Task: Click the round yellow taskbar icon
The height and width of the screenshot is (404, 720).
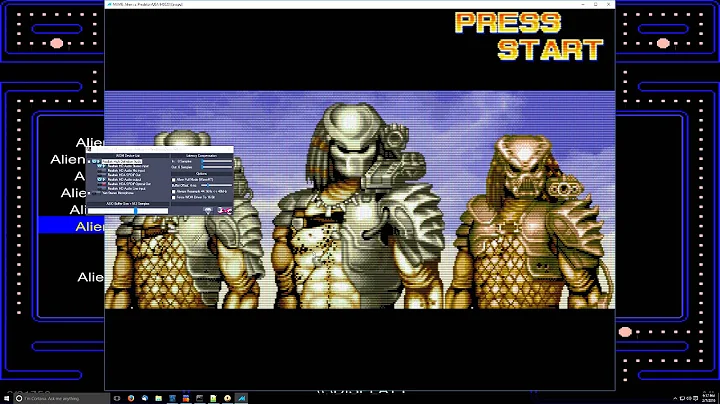Action: (x=227, y=398)
